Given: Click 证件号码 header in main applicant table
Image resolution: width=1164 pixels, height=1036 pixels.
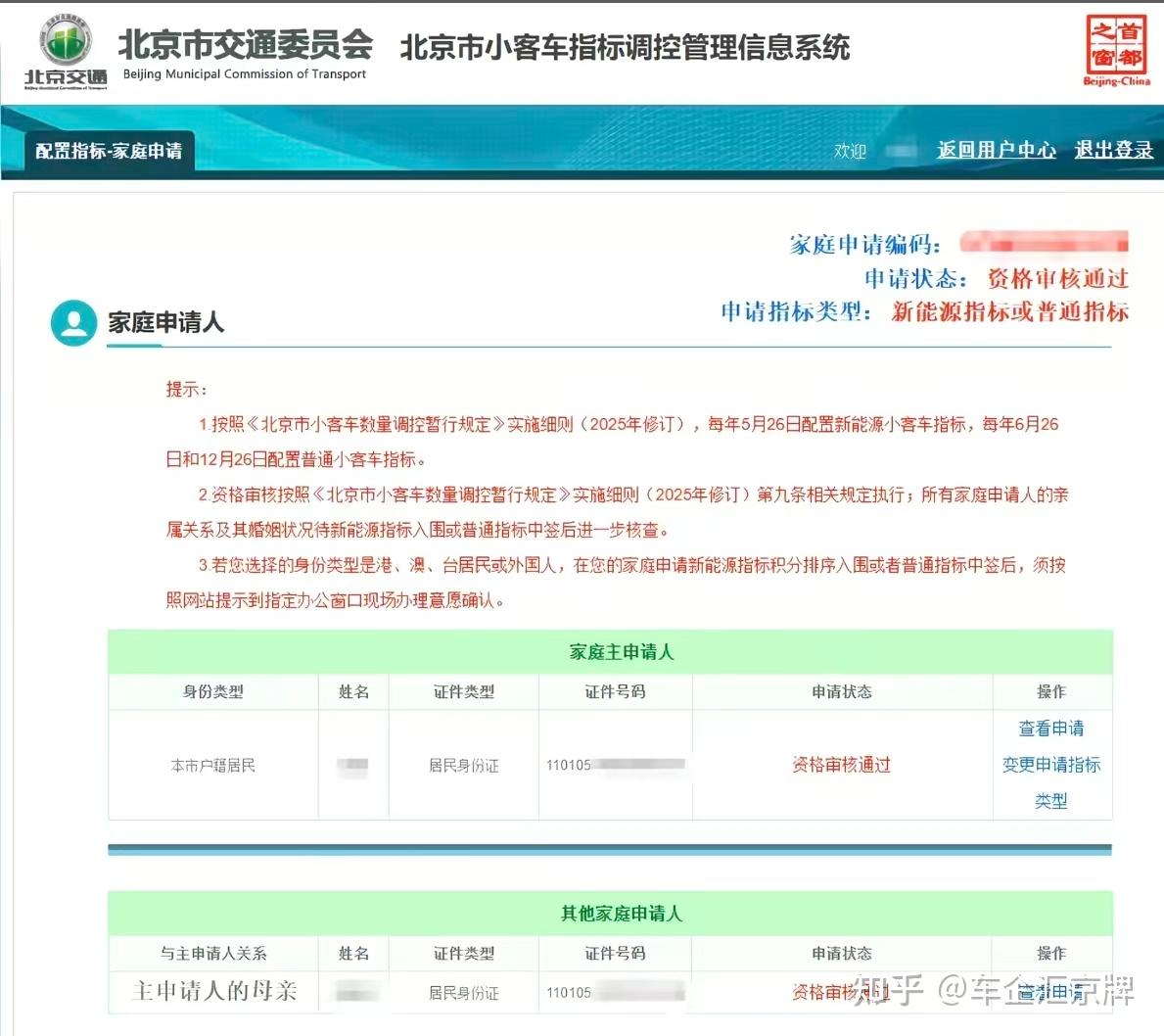Looking at the screenshot, I should (616, 691).
